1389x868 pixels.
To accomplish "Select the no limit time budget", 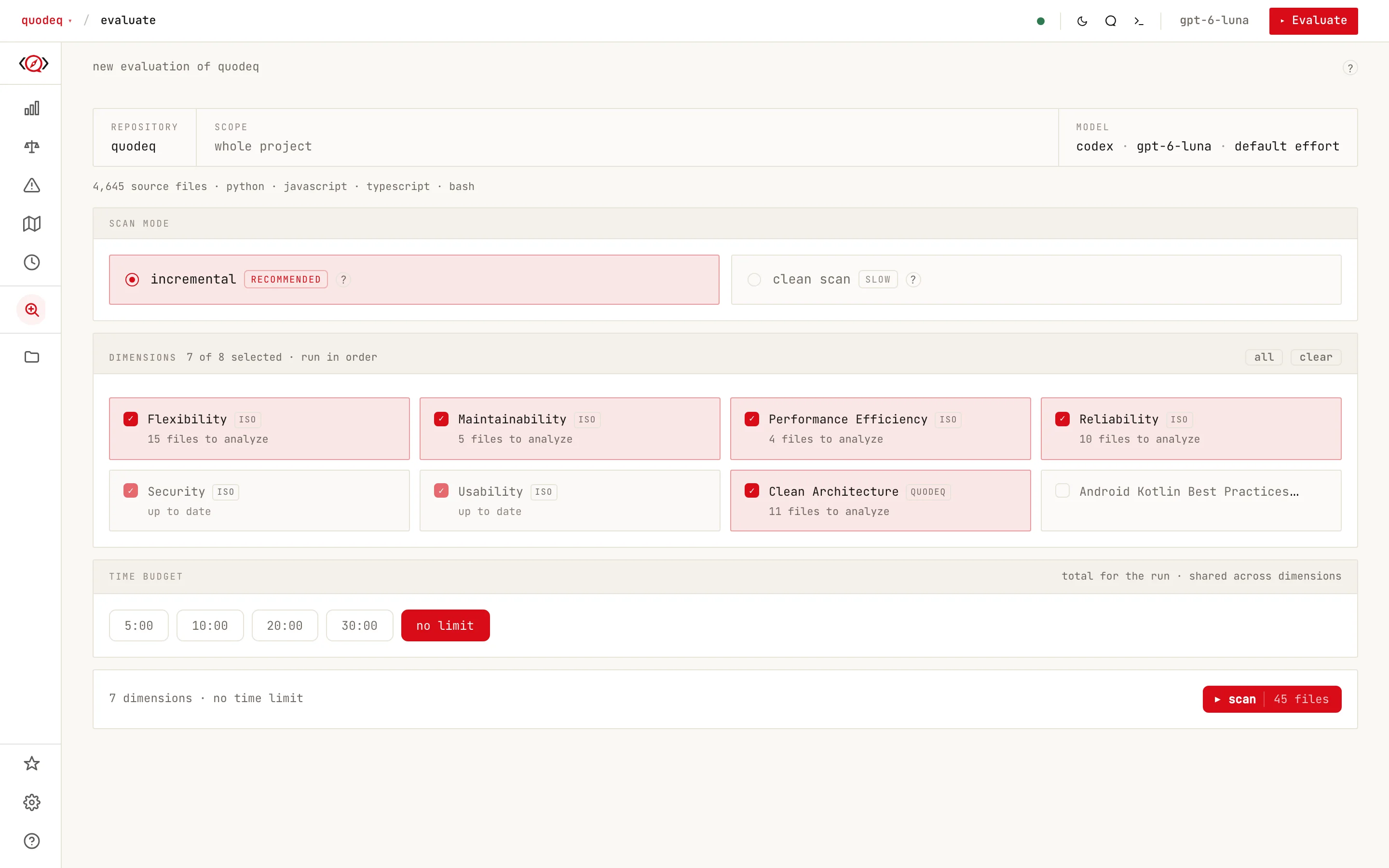I will tap(446, 625).
